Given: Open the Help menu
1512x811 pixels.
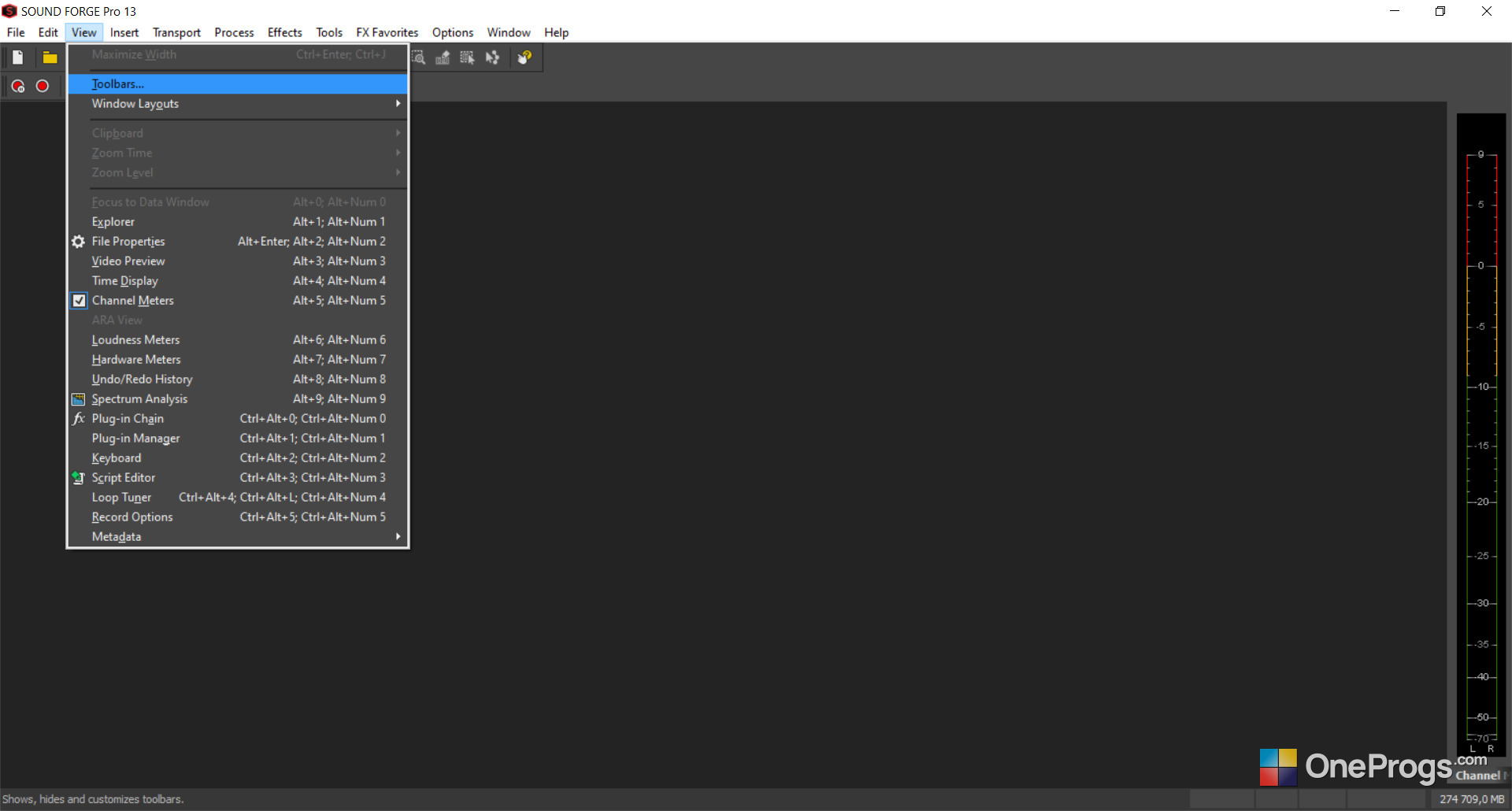Looking at the screenshot, I should coord(557,32).
